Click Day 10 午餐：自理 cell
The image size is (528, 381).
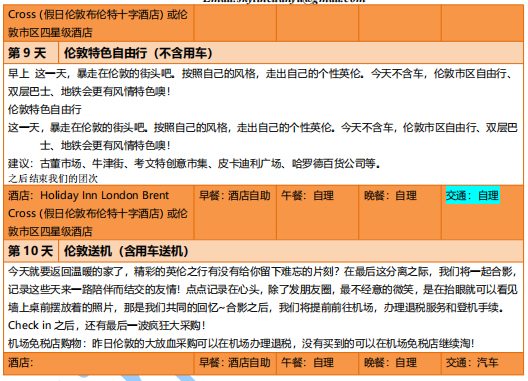(x=307, y=362)
